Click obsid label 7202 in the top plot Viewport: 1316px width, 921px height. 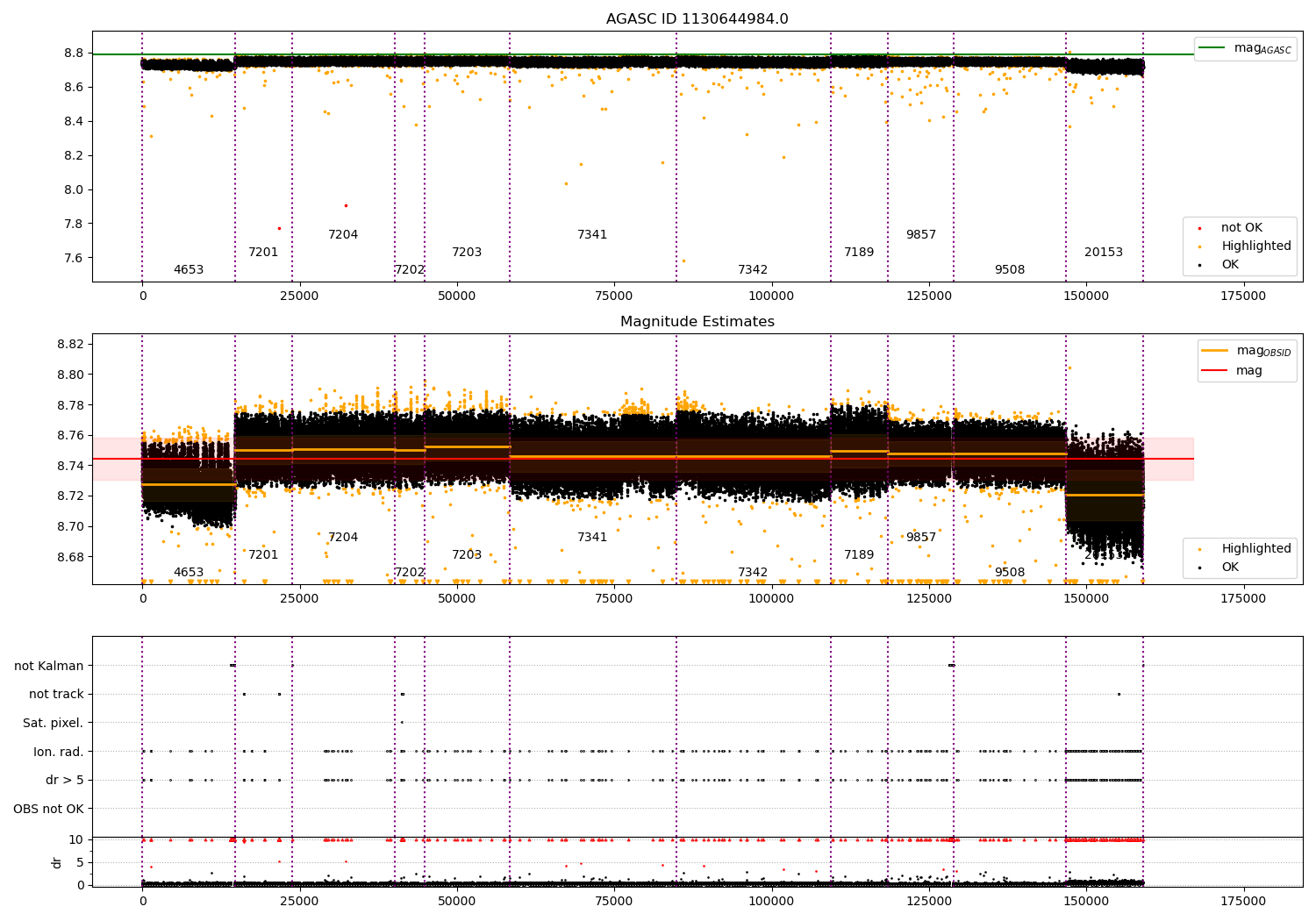pyautogui.click(x=410, y=270)
